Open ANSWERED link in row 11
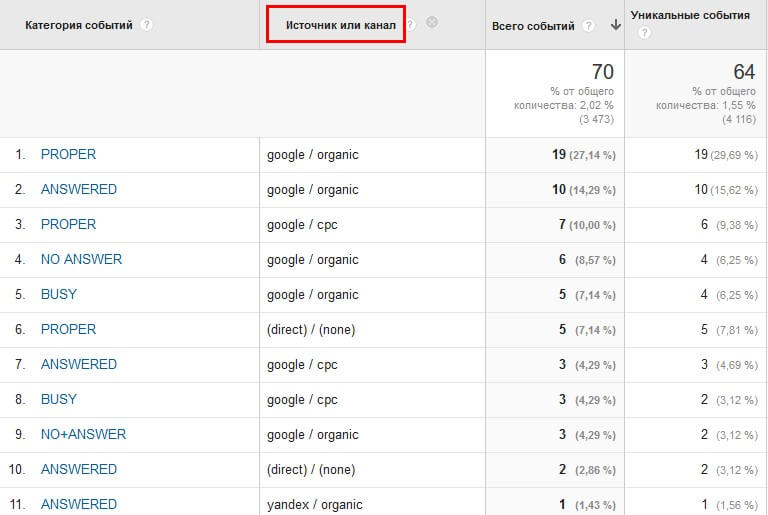The width and height of the screenshot is (768, 515). (79, 504)
